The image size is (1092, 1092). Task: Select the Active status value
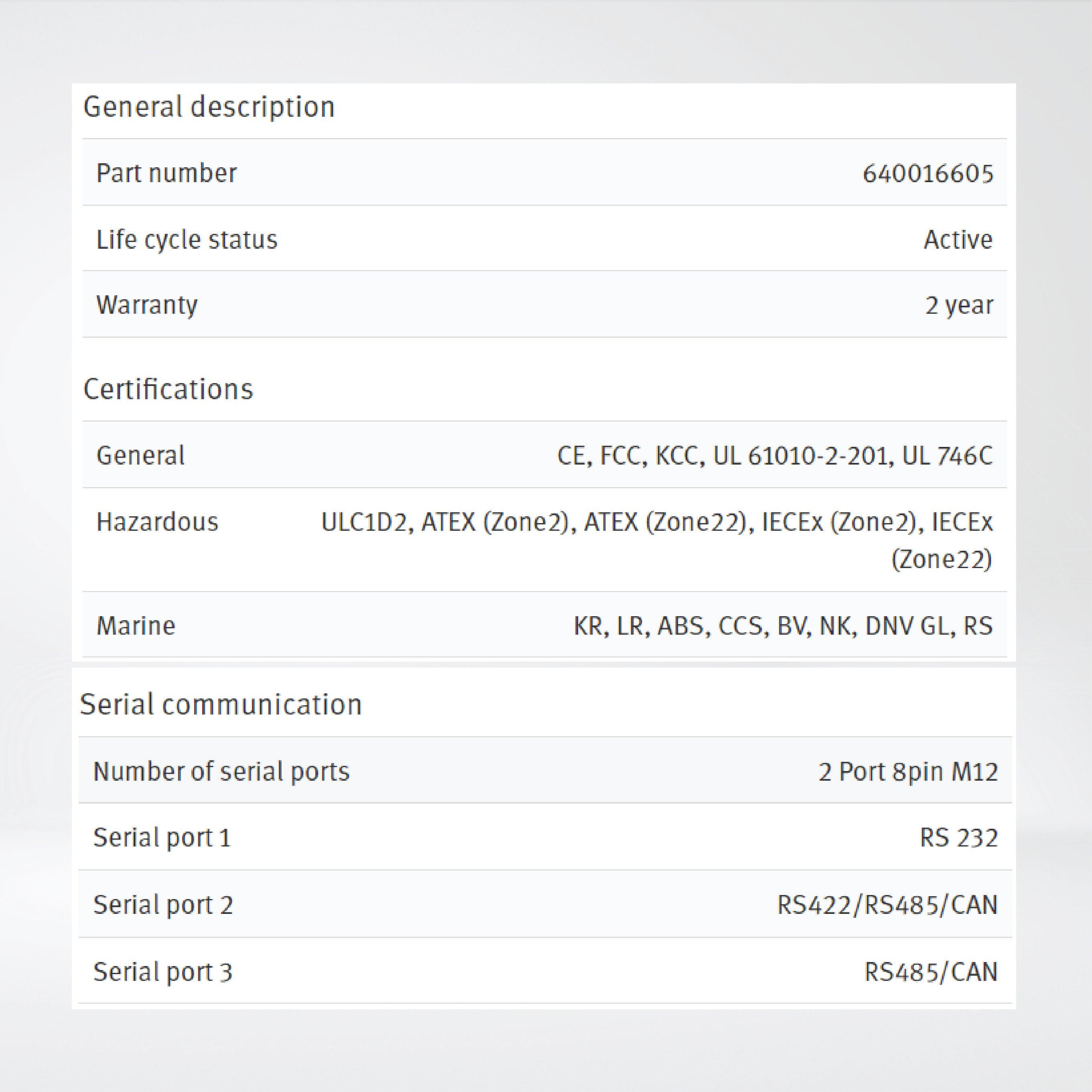(958, 240)
